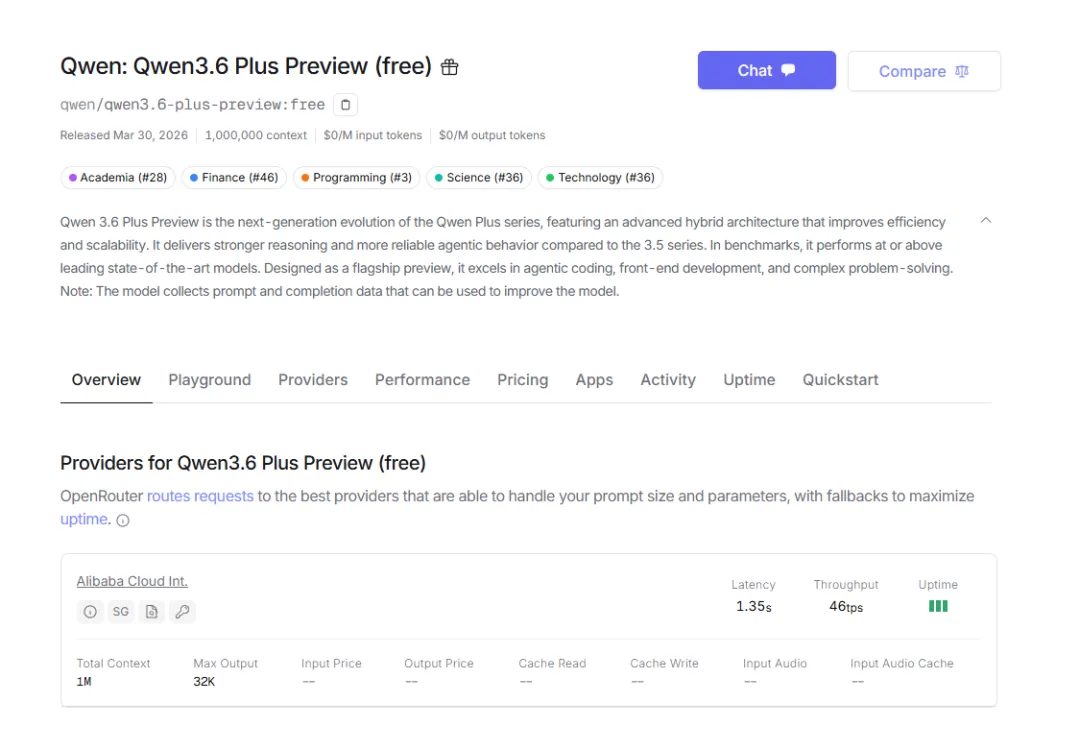
Task: Start a chat with the Chat button
Action: tap(766, 70)
